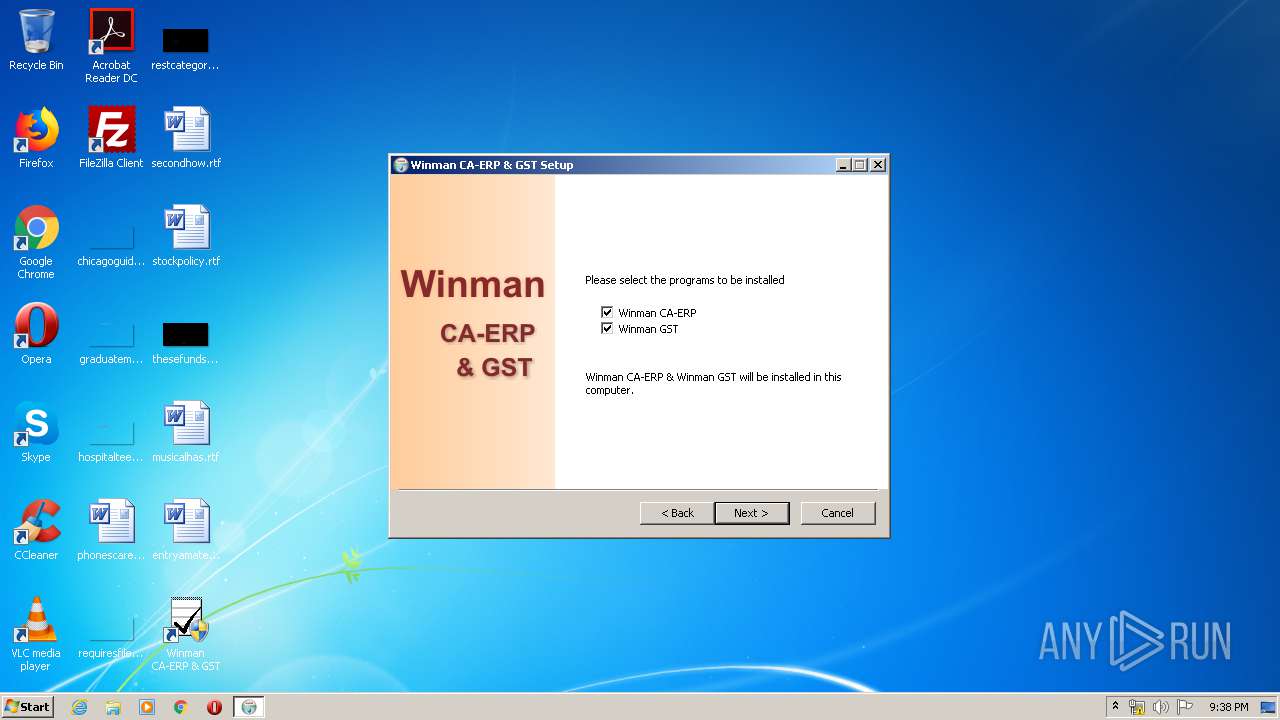Switch to the Winman Setup taskbar button
Viewport: 1280px width, 720px height.
[x=249, y=707]
